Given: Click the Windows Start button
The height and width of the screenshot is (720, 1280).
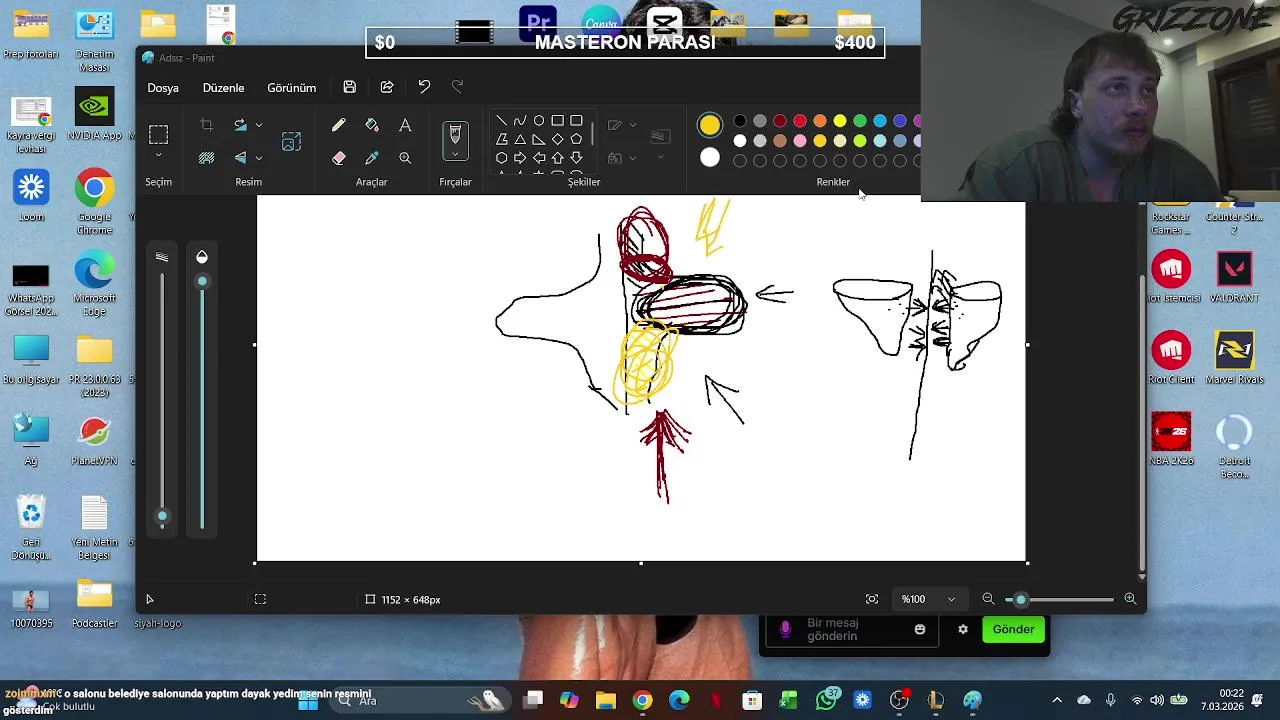Looking at the screenshot, I should 308,700.
